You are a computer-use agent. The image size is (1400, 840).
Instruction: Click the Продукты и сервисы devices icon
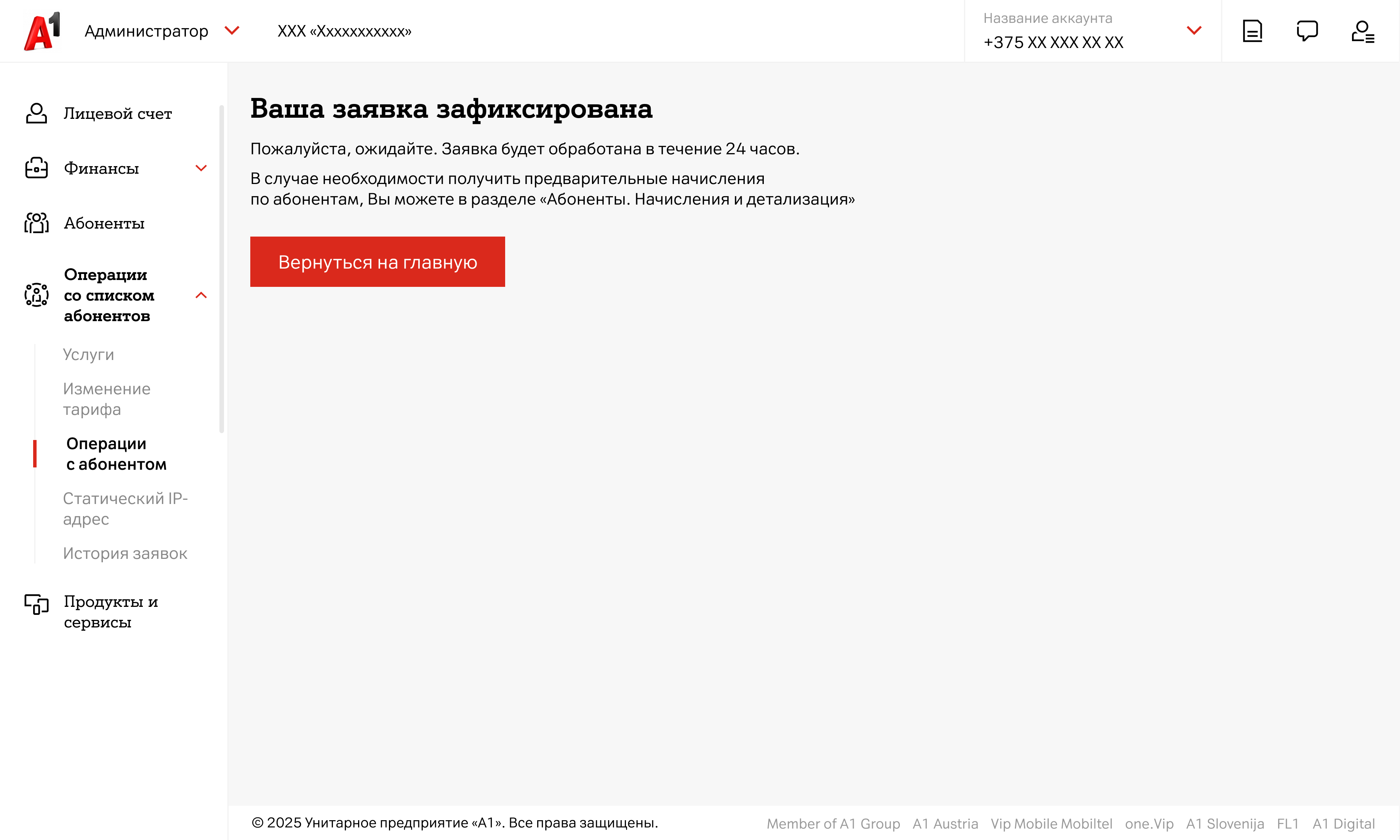36,604
